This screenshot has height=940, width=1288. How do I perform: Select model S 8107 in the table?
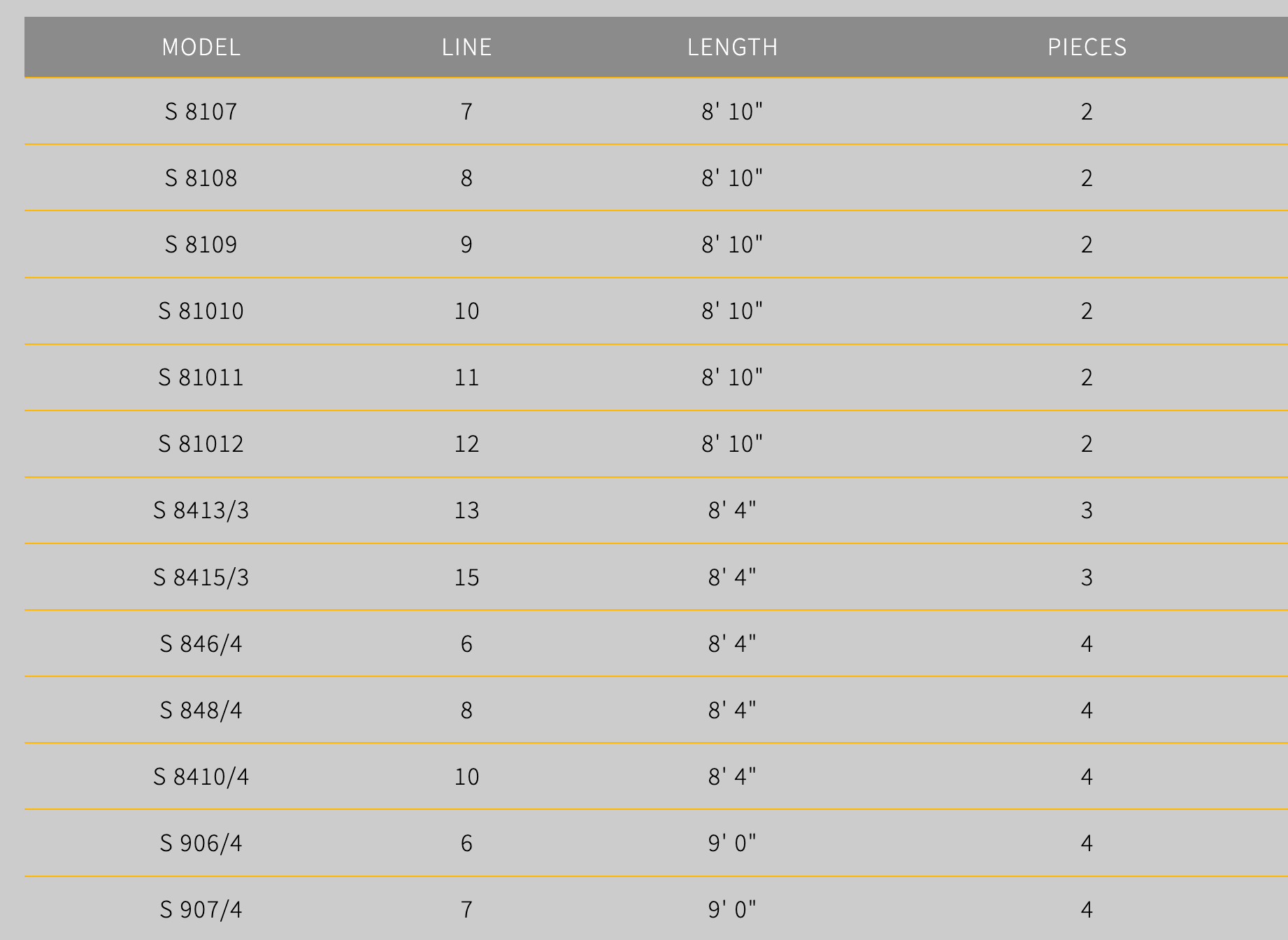click(201, 111)
